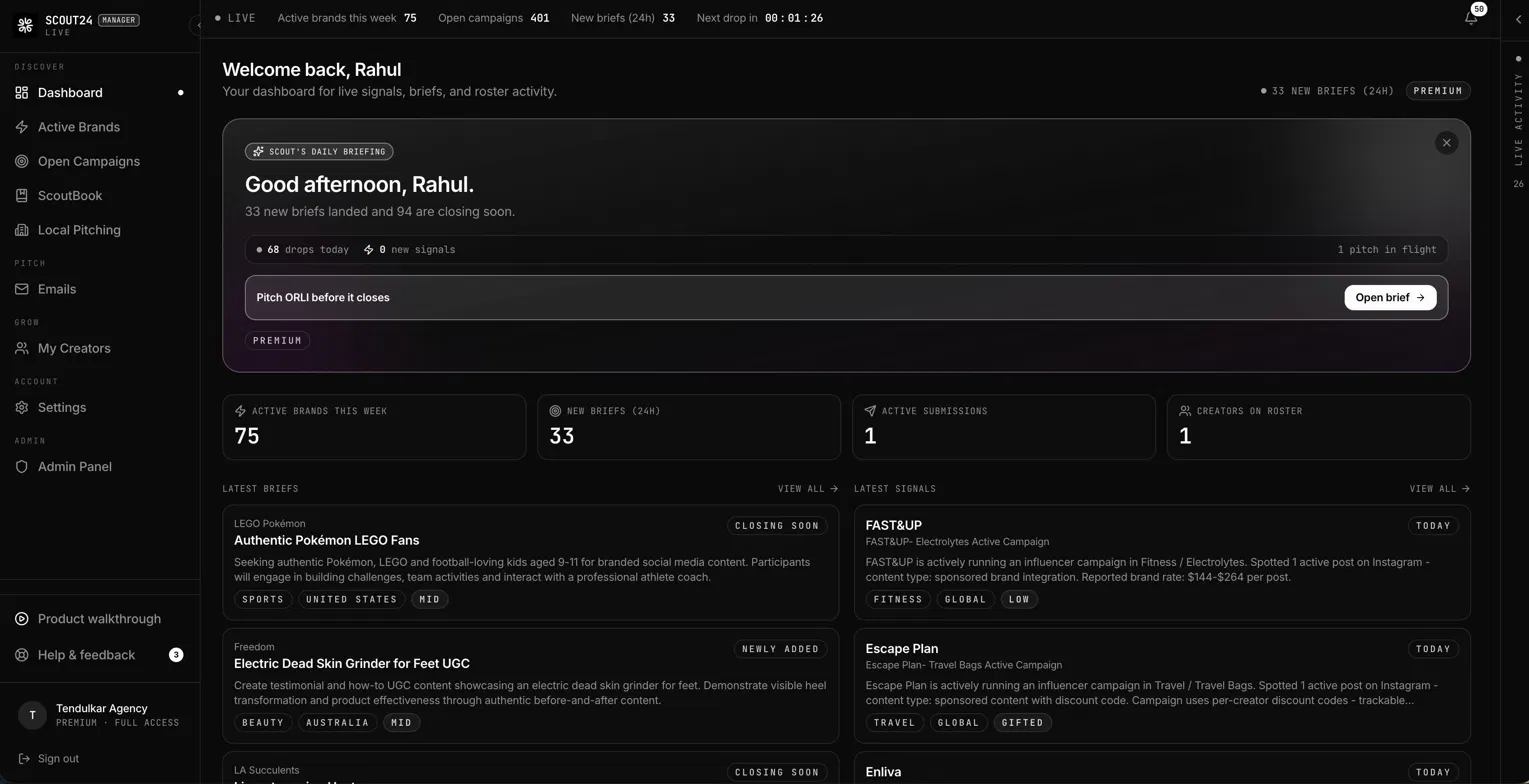1529x784 pixels.
Task: Click Pitch ORLI before it closes
Action: tap(323, 298)
